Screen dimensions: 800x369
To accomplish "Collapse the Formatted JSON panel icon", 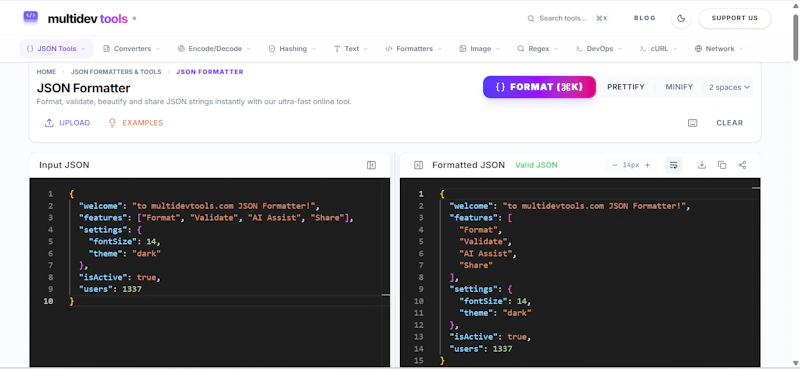I will [418, 165].
